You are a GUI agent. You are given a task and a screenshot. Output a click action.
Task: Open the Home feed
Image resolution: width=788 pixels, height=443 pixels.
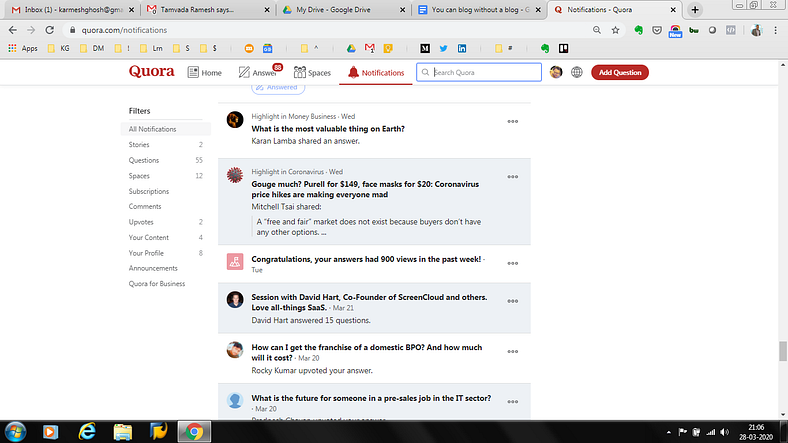tap(205, 72)
